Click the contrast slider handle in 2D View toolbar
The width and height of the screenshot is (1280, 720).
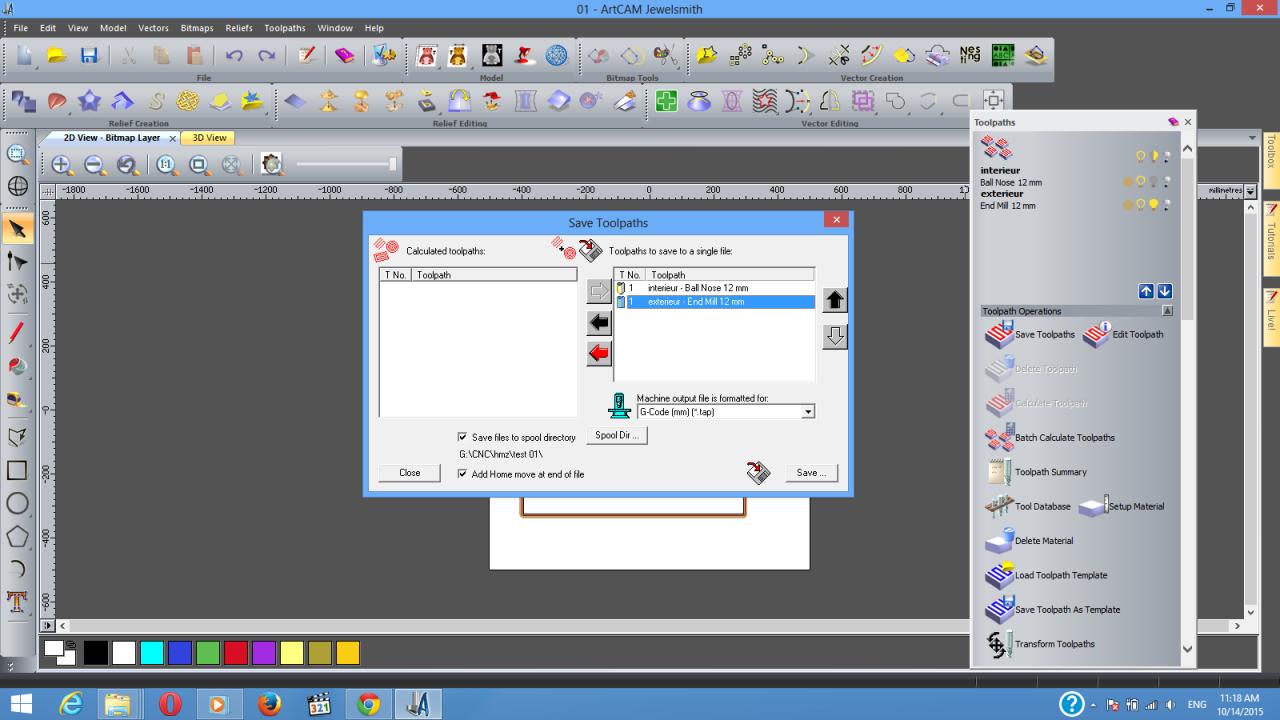[393, 164]
